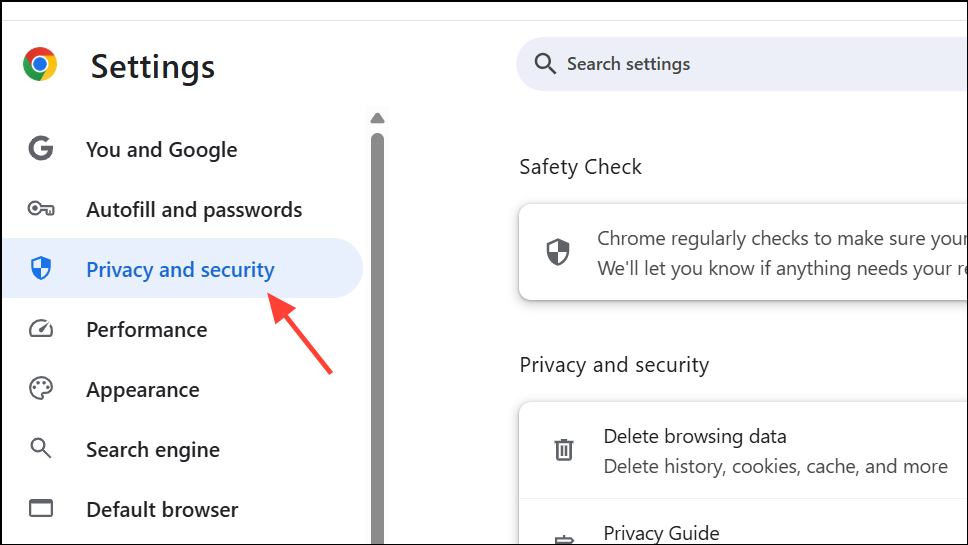The height and width of the screenshot is (545, 968).
Task: Click the Search settings input field
Action: coord(742,64)
